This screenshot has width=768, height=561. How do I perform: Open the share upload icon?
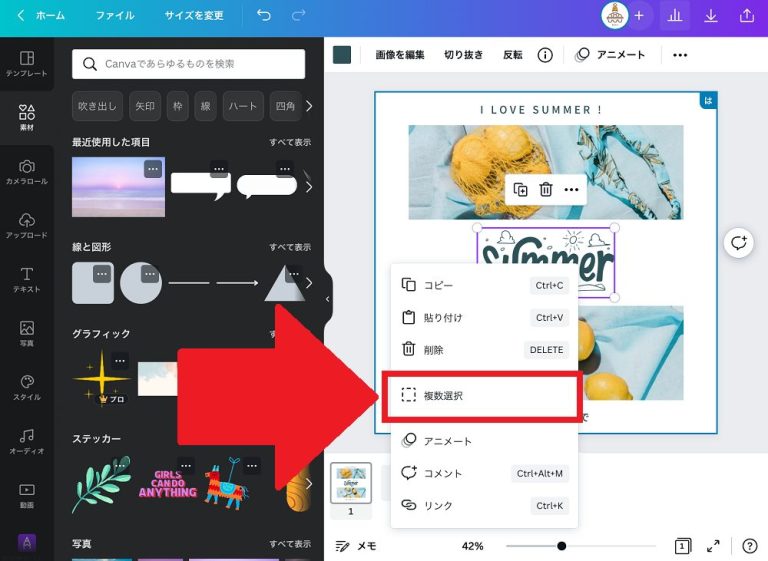747,16
